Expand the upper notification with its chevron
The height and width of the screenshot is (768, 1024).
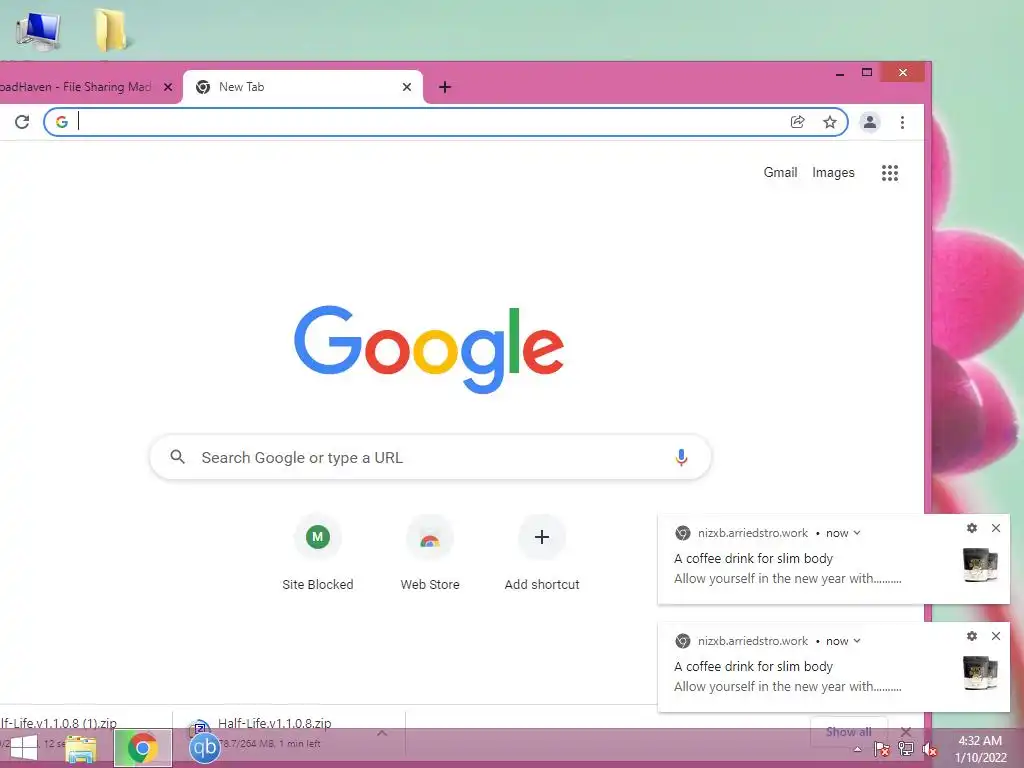[857, 533]
